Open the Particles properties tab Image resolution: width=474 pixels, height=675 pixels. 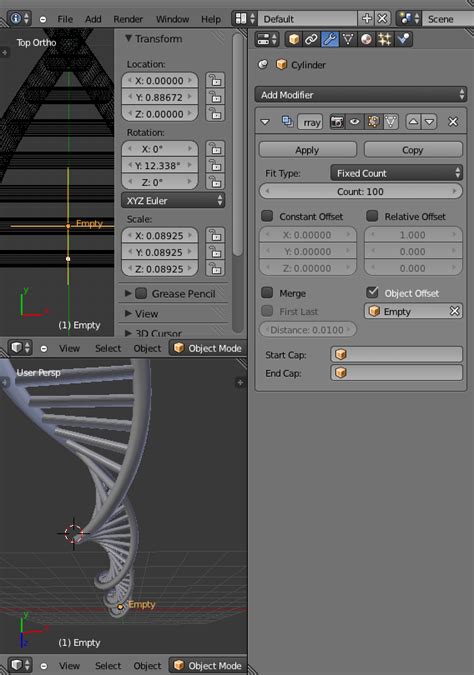click(x=384, y=39)
